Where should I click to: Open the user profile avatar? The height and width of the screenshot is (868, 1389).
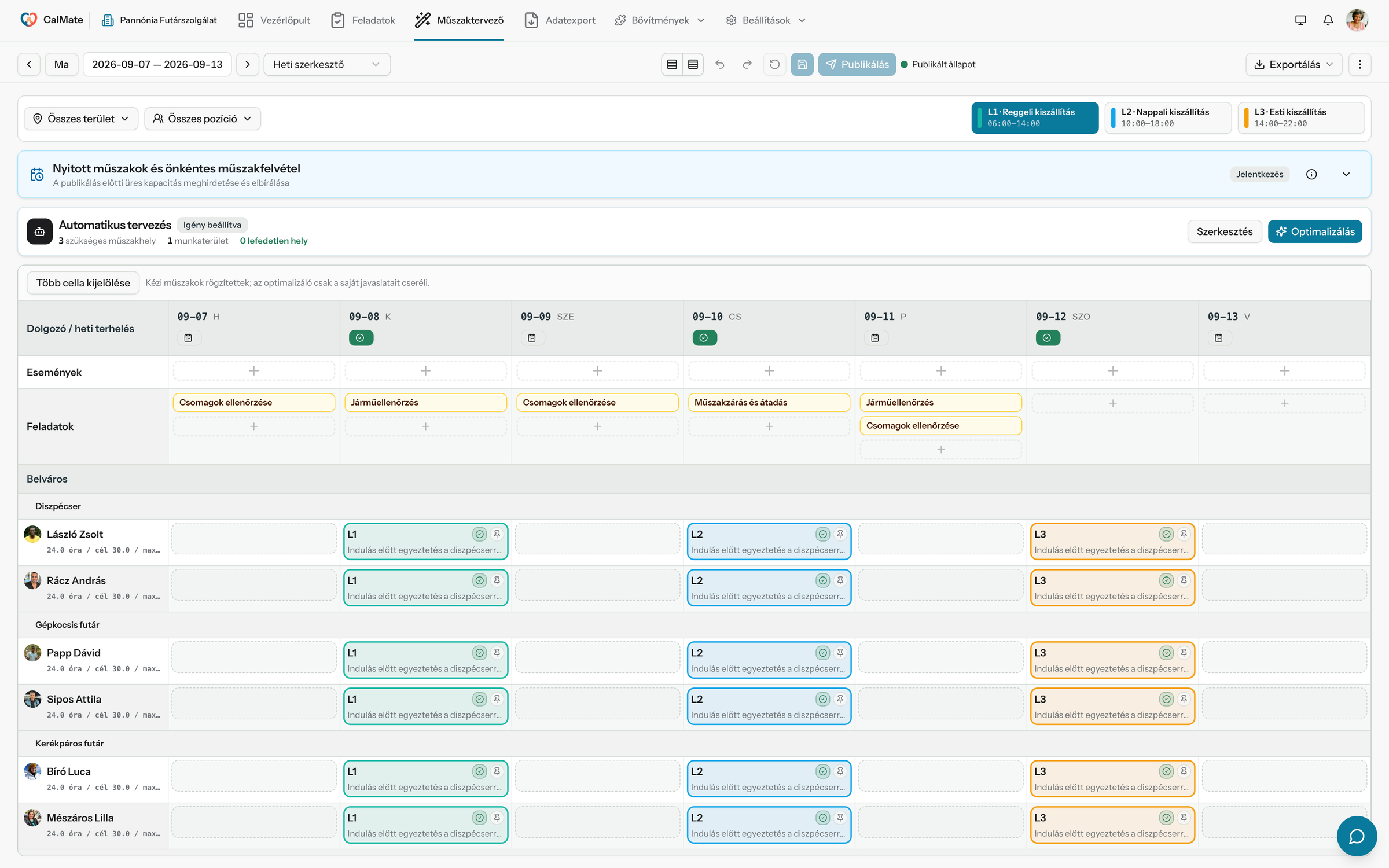pos(1357,20)
